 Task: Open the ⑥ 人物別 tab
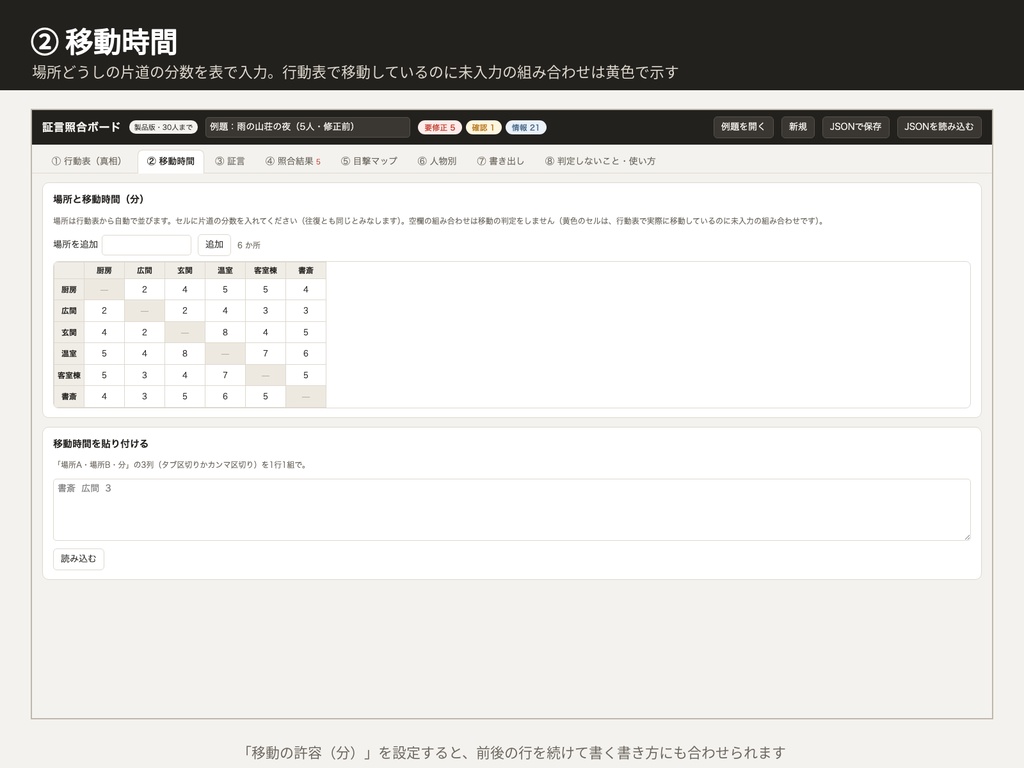pyautogui.click(x=437, y=161)
